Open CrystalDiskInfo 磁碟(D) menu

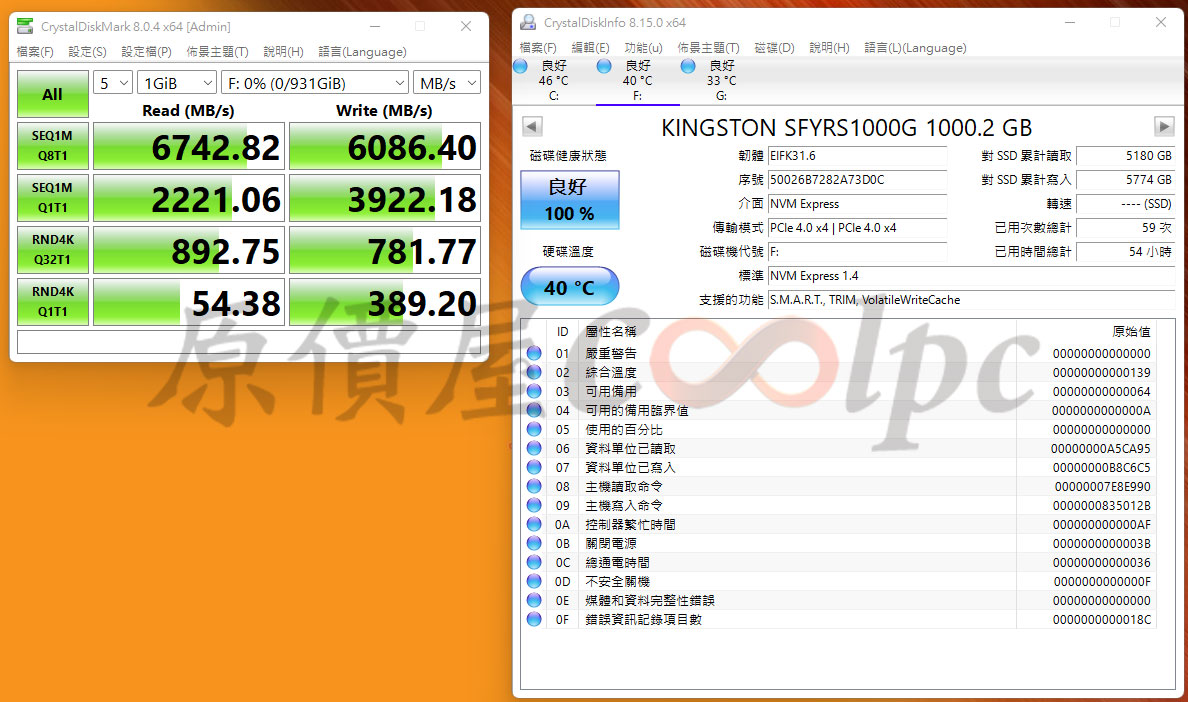pos(774,48)
